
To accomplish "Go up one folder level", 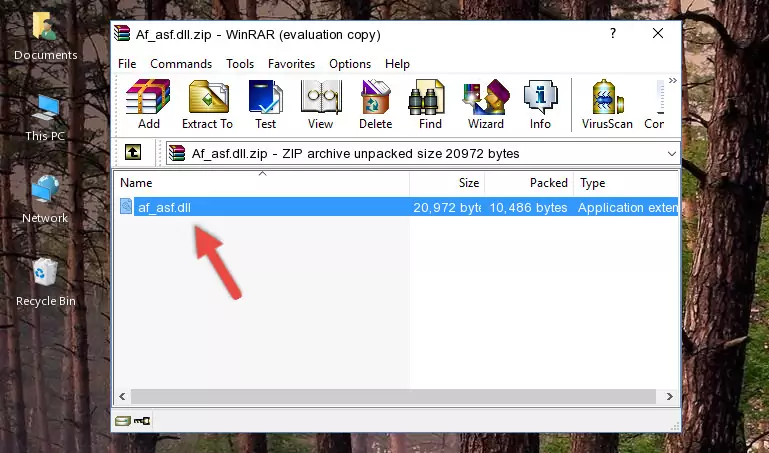I will click(x=133, y=152).
